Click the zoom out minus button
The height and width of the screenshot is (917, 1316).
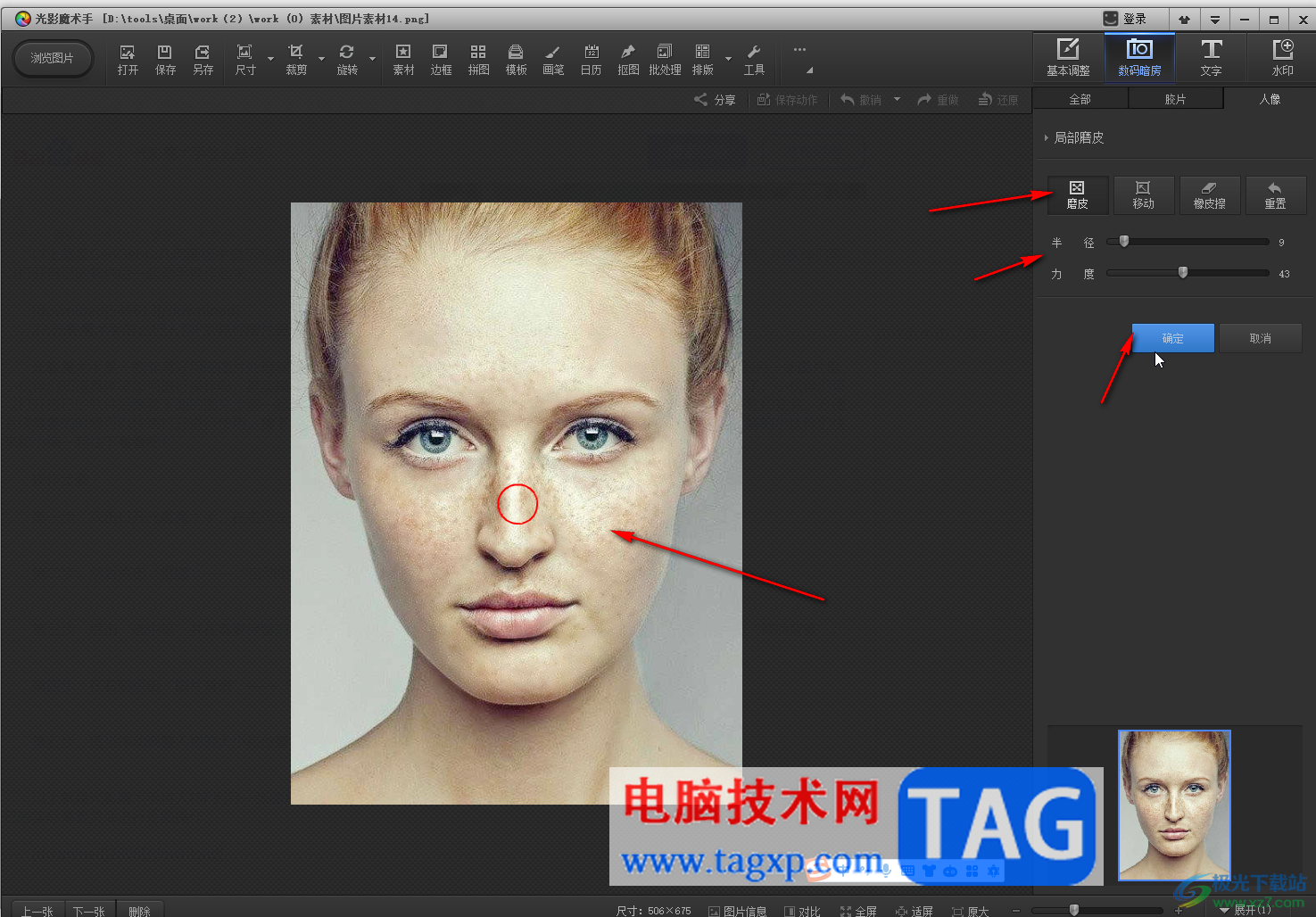(1016, 911)
